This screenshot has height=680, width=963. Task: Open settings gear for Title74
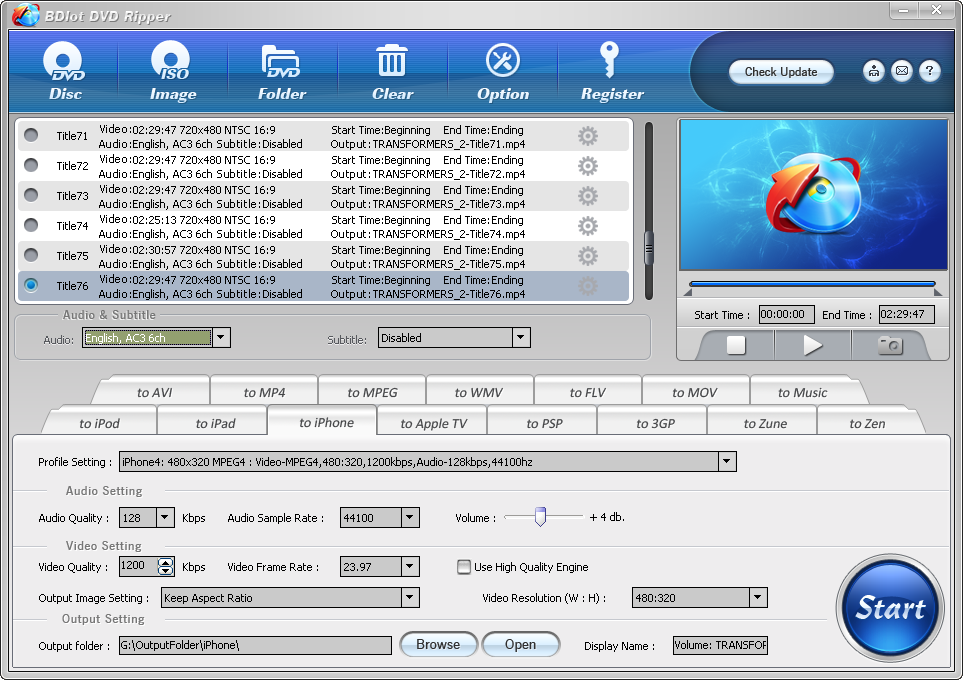click(588, 226)
